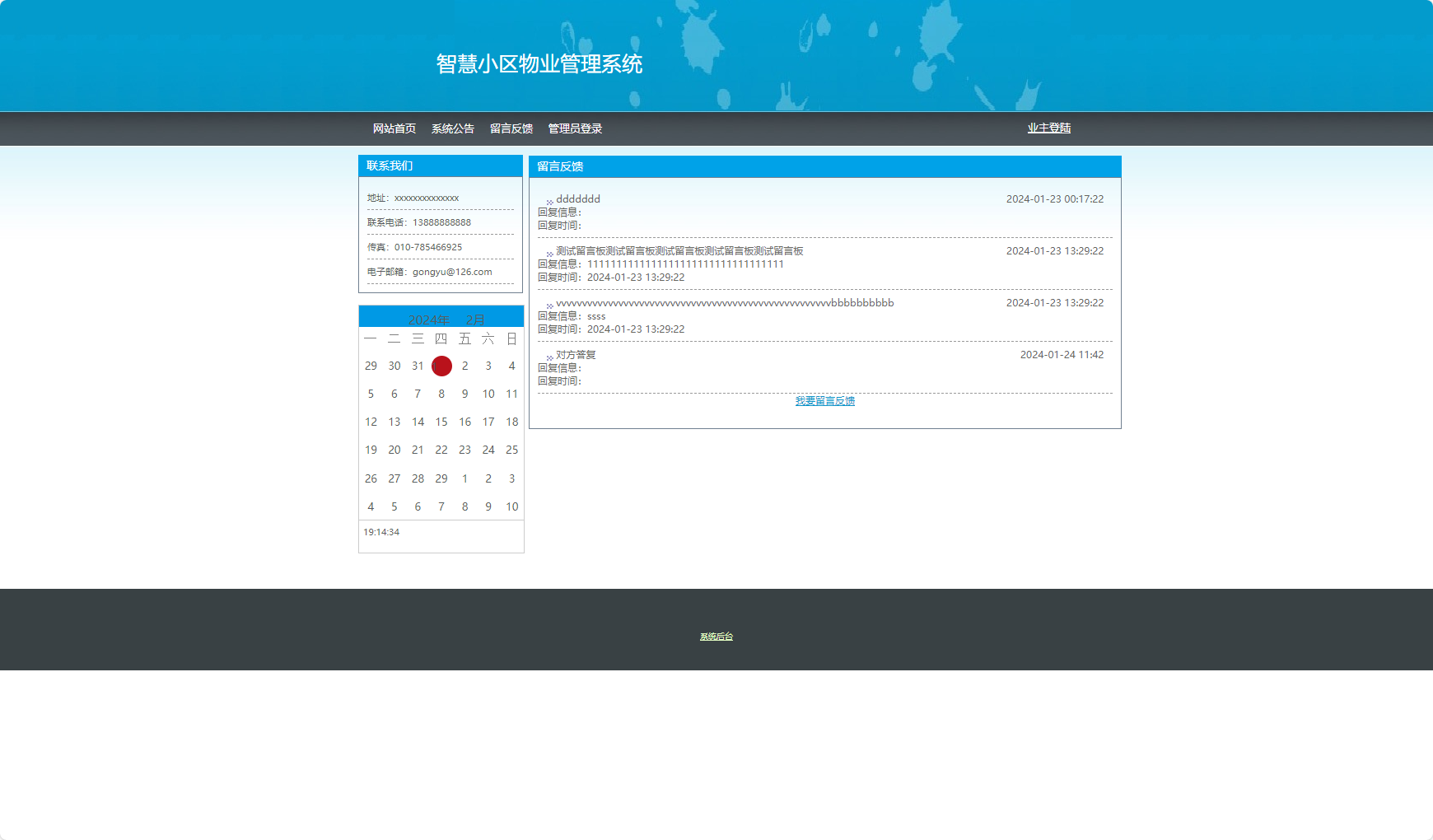The width and height of the screenshot is (1433, 840).
Task: Select February 1 highlighted on the calendar
Action: click(441, 366)
